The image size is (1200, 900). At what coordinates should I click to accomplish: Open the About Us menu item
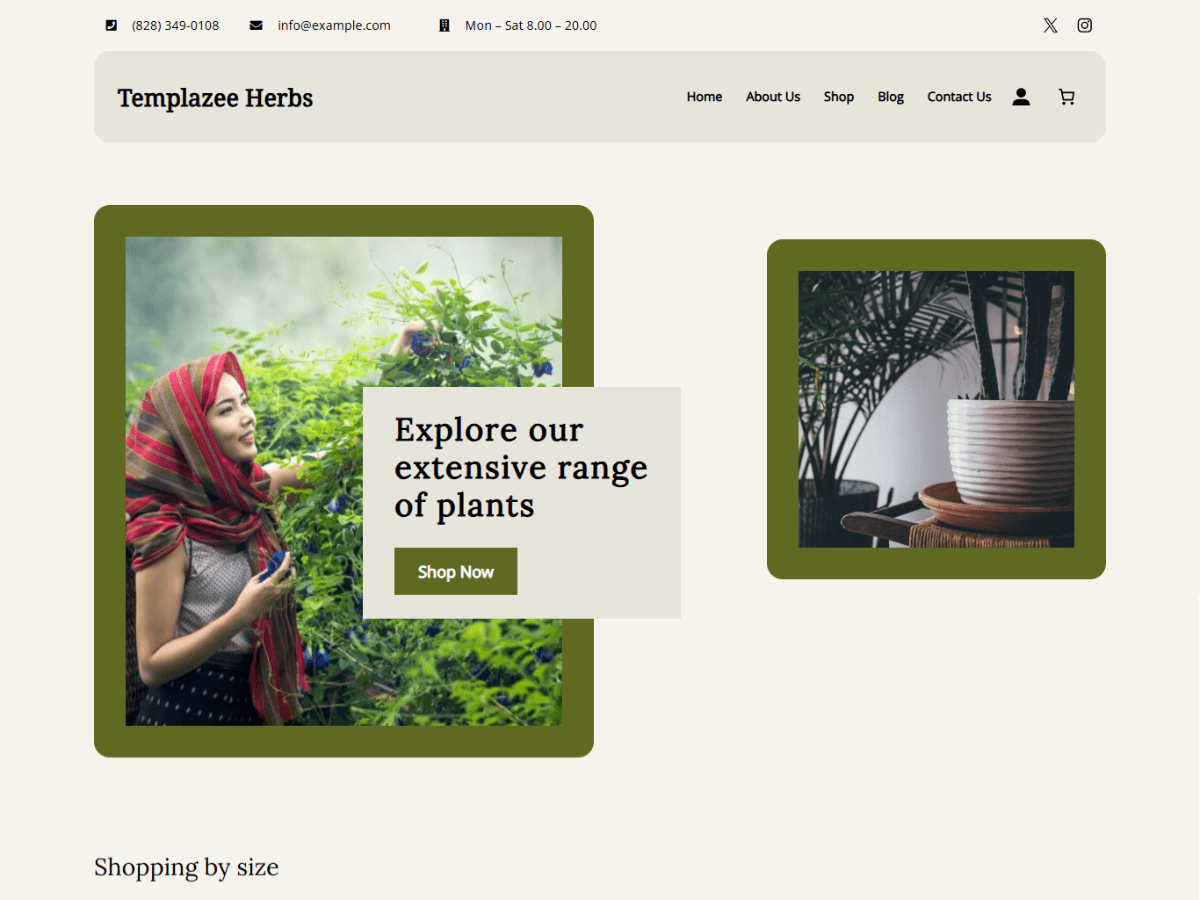point(773,97)
